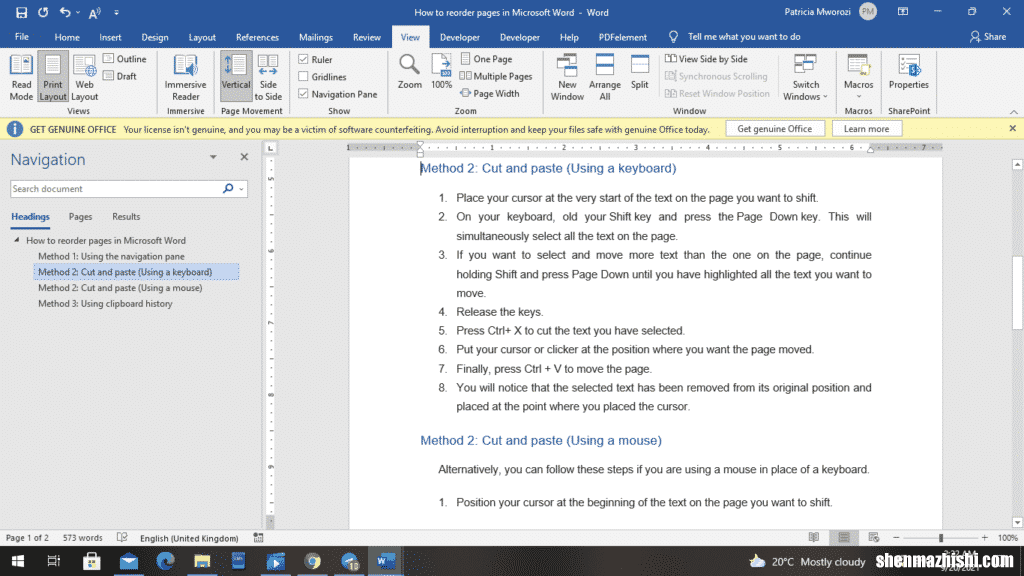Open a New Window

pos(567,77)
